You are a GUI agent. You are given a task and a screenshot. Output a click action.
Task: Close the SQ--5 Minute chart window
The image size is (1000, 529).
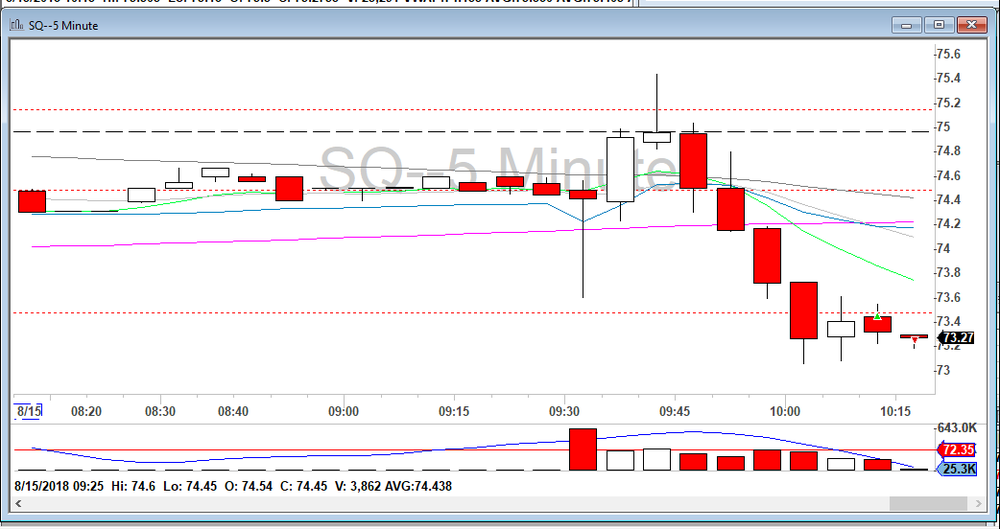968,25
